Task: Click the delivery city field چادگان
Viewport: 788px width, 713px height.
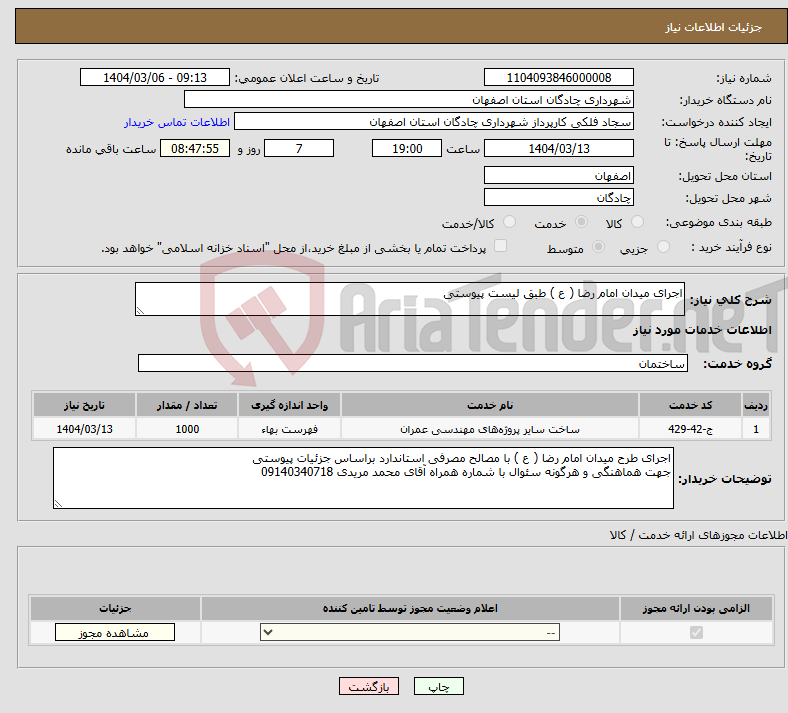Action: [x=559, y=197]
